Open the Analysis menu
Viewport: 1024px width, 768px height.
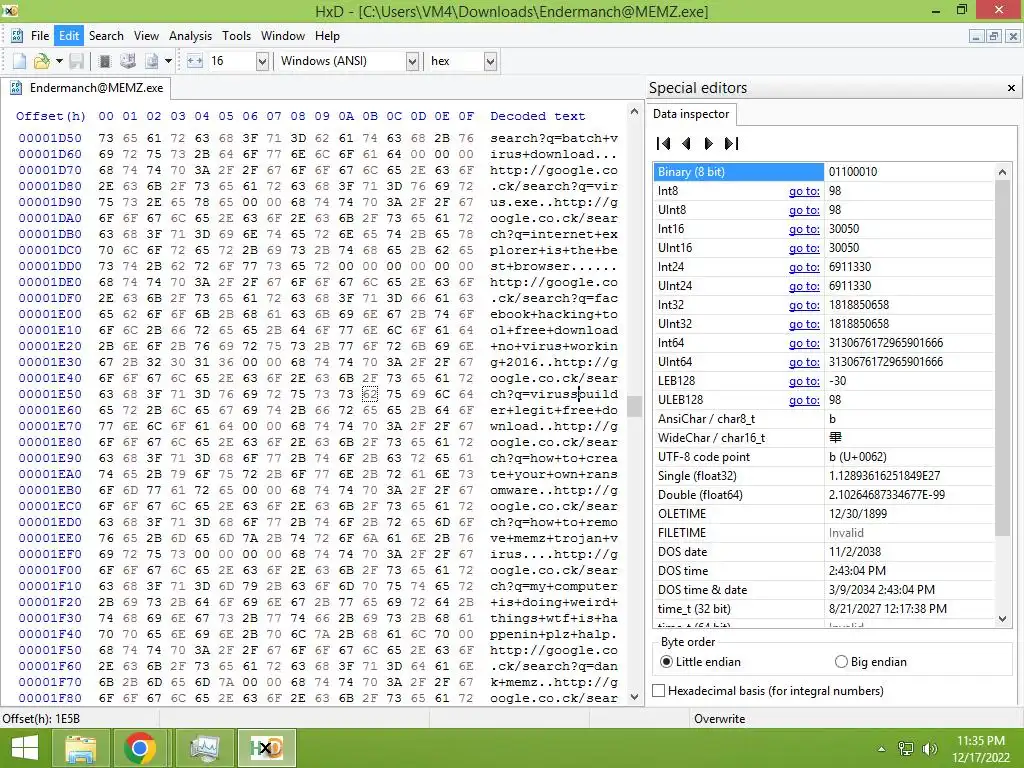[190, 36]
